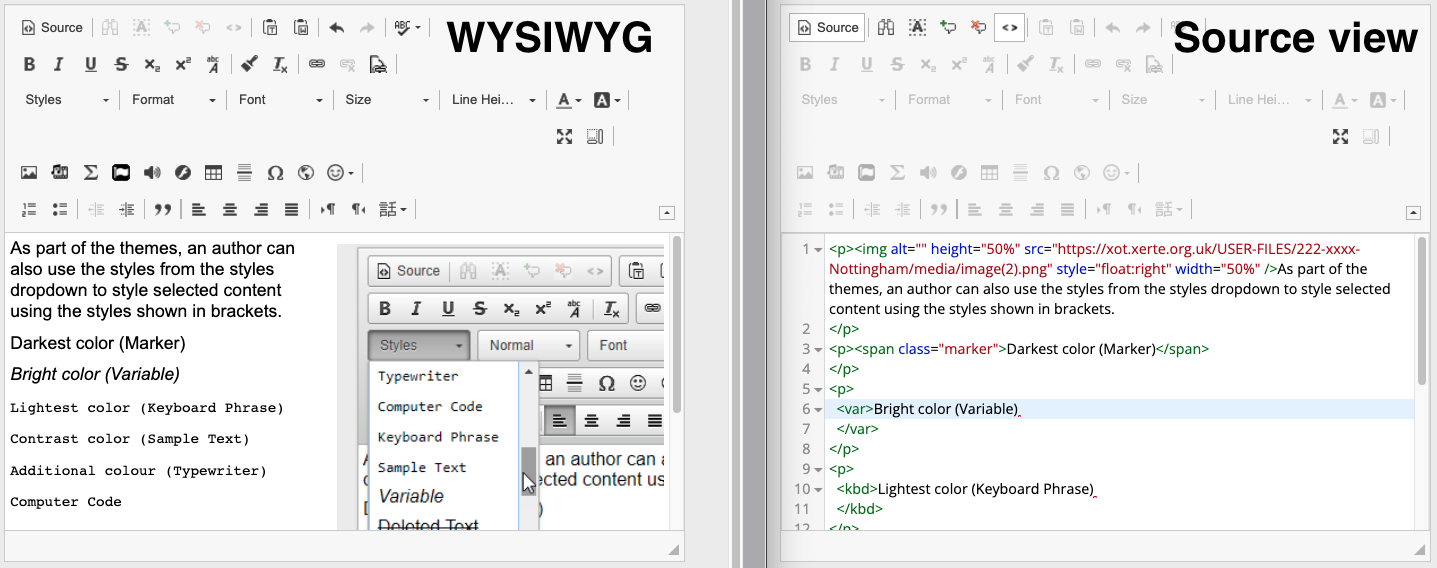Collapse the toolbar in Source view editor
Image resolution: width=1437 pixels, height=568 pixels.
point(1413,212)
